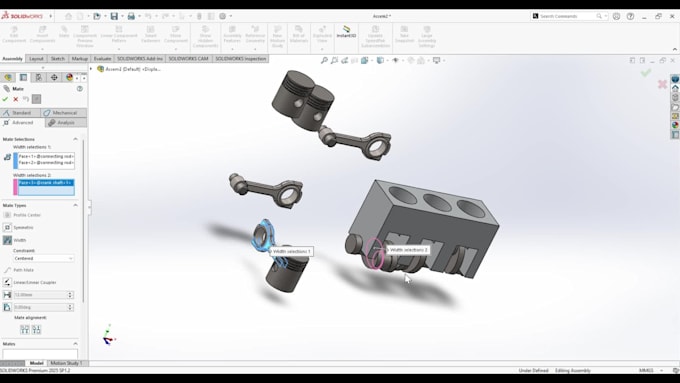The height and width of the screenshot is (383, 680).
Task: Expand the Assem2 tree flyout arrow
Action: (91, 69)
